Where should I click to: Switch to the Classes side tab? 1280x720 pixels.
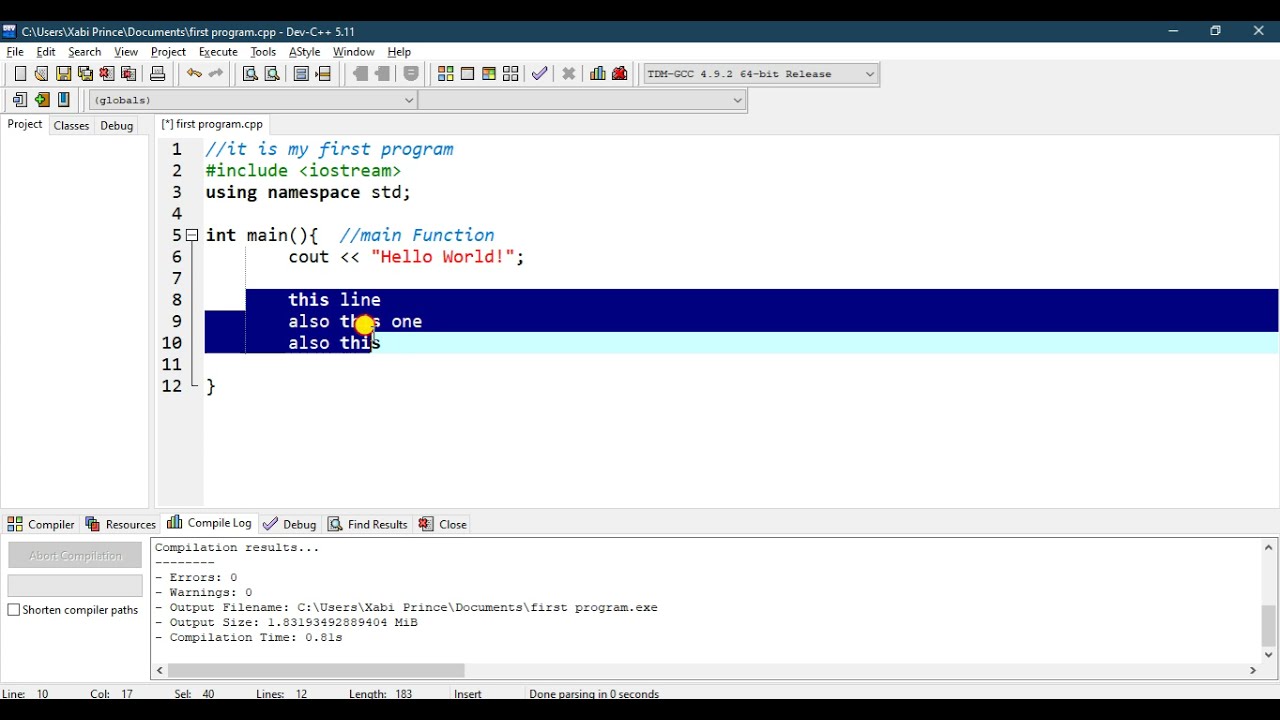(71, 126)
